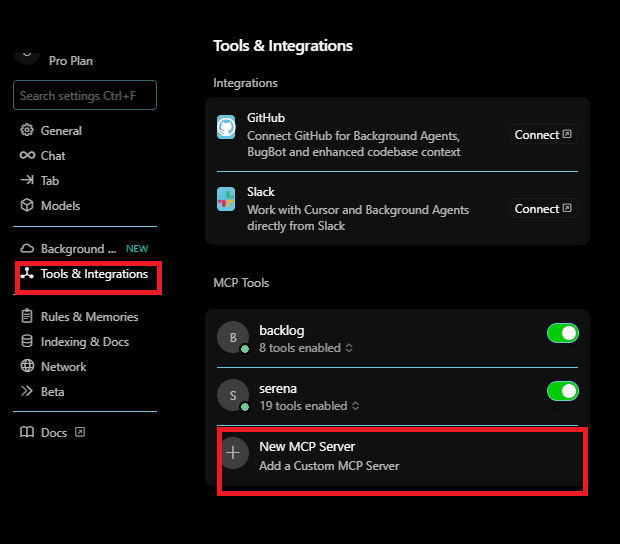Click the serena server avatar S
This screenshot has width=620, height=544.
233,395
